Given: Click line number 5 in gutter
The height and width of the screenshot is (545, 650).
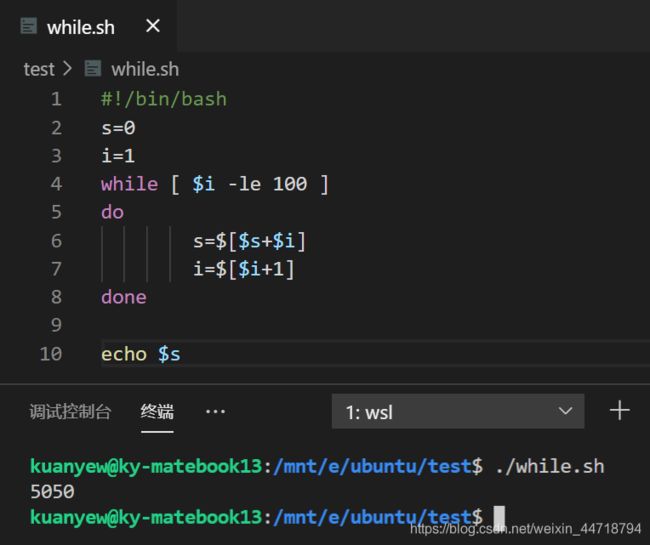Looking at the screenshot, I should click(57, 212).
